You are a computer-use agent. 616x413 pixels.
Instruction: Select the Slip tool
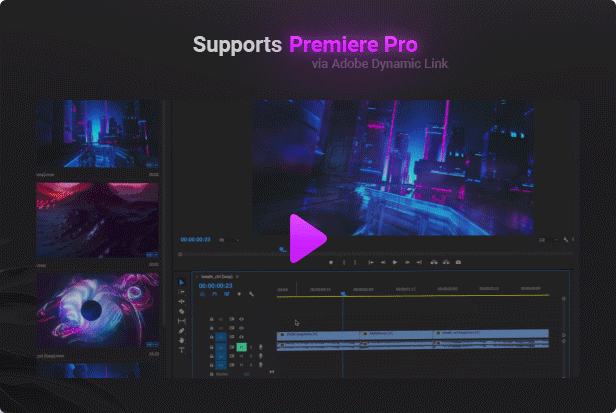click(182, 321)
